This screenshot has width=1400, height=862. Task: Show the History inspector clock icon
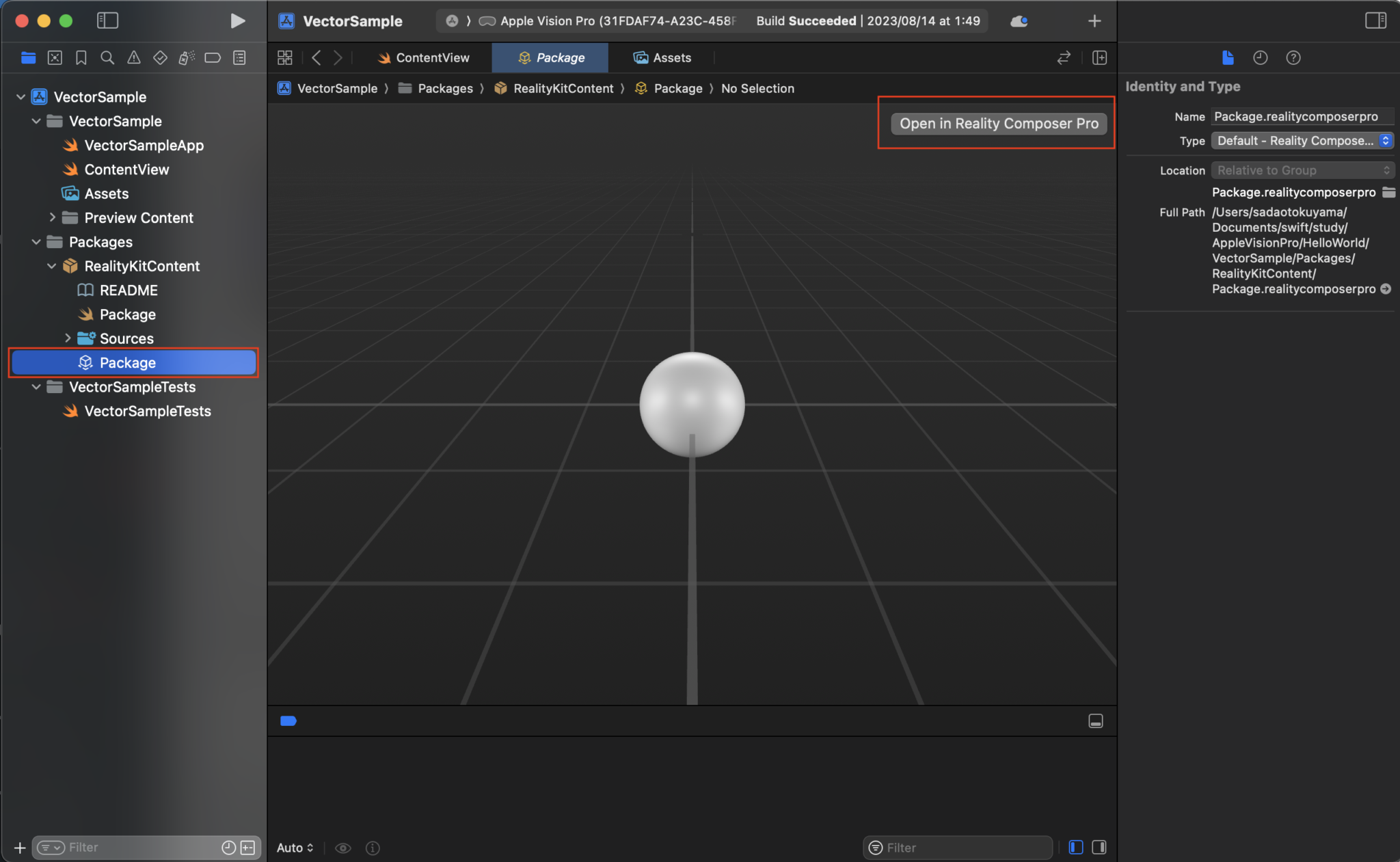click(1260, 57)
